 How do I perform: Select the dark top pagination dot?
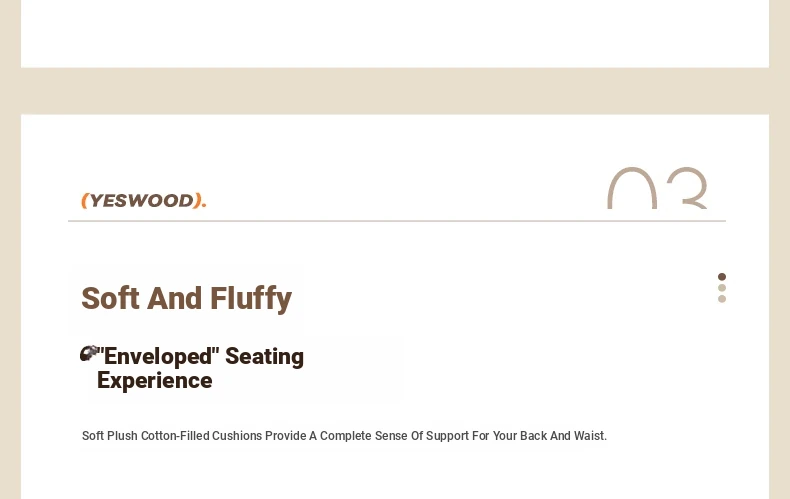721,277
